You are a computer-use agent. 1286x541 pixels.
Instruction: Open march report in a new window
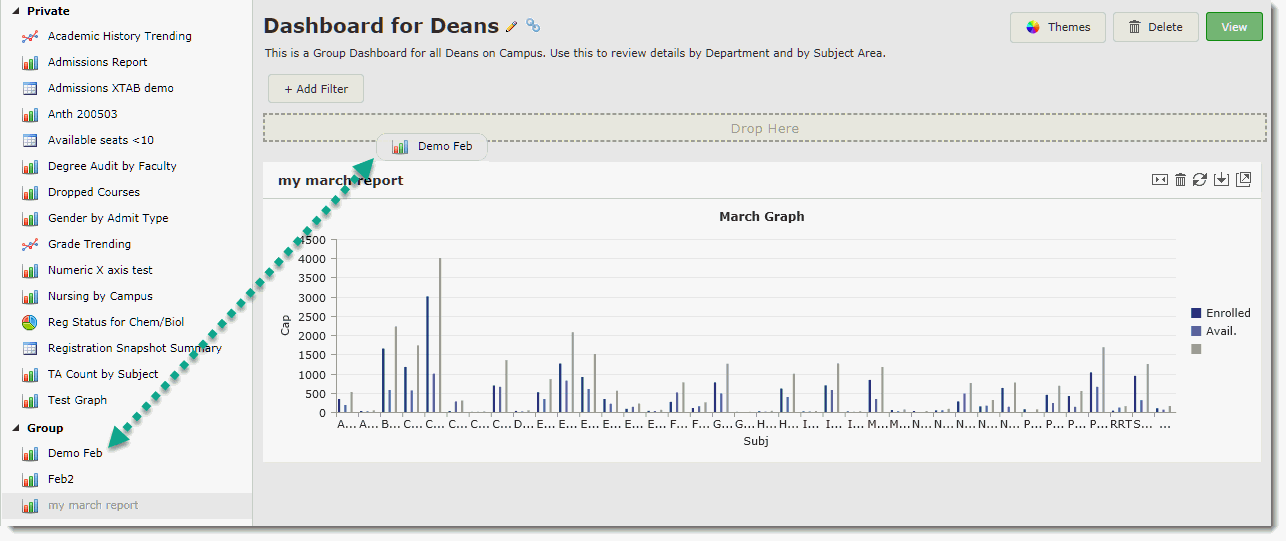(1243, 180)
